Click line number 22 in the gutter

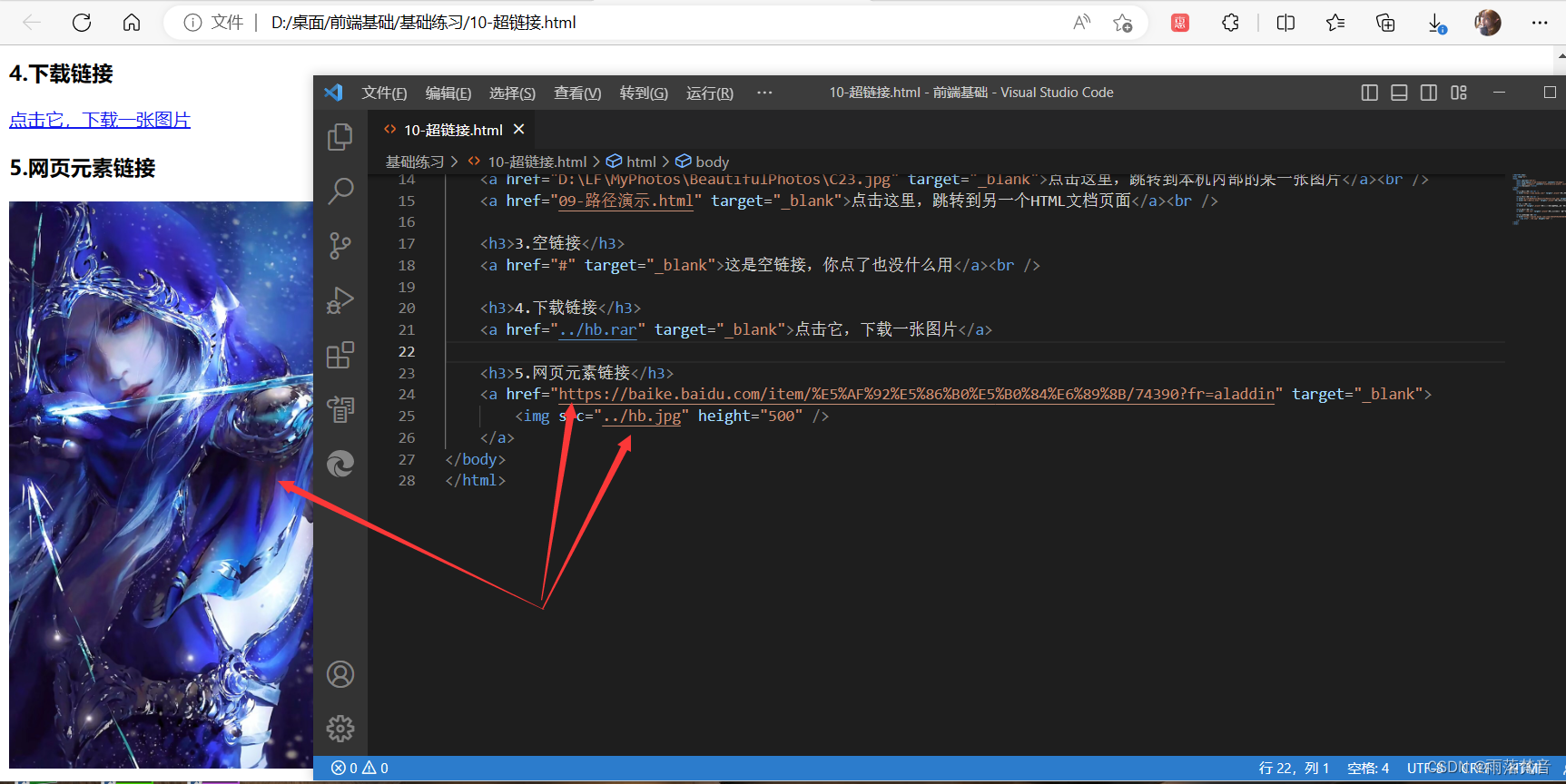[x=407, y=351]
